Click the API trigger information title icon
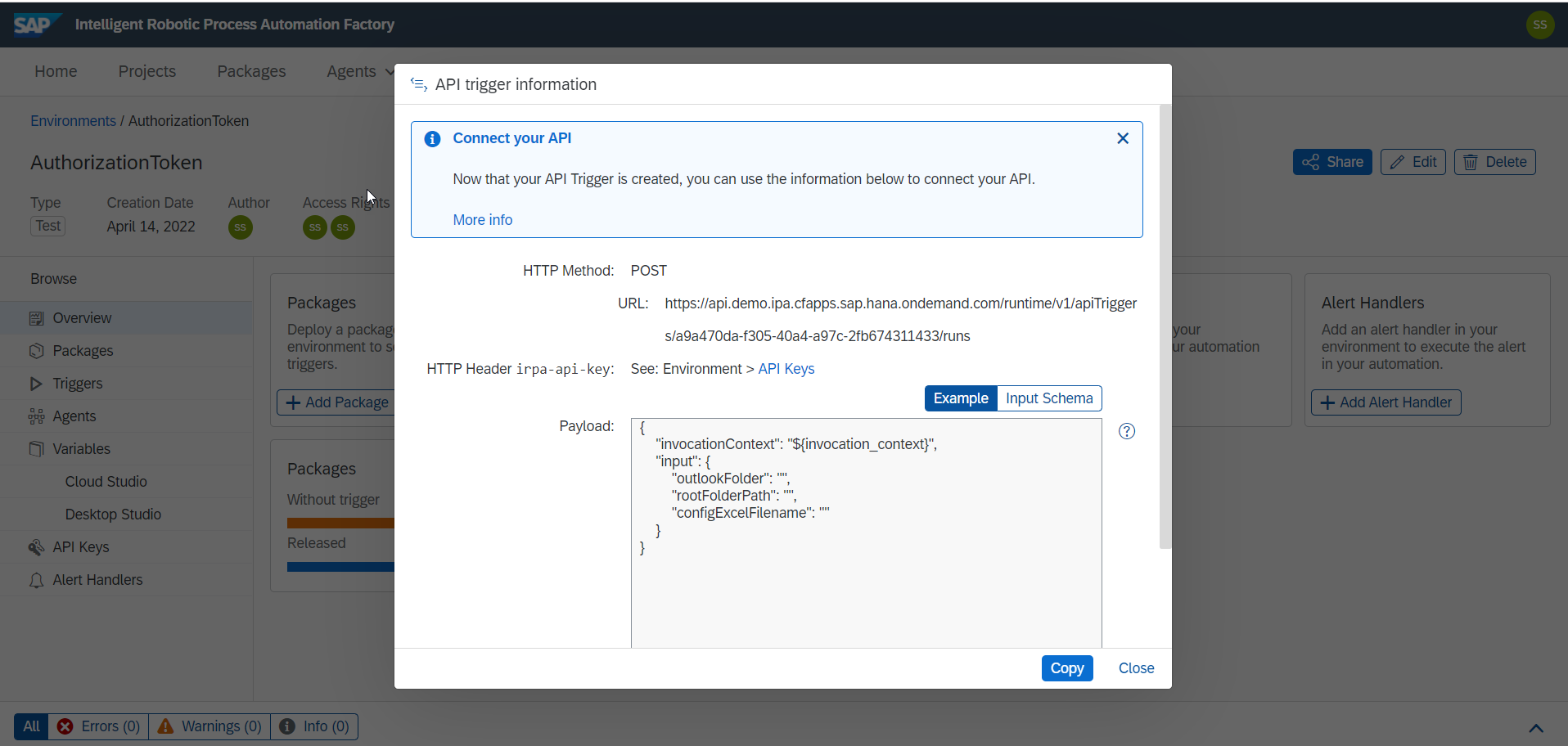 click(x=419, y=84)
